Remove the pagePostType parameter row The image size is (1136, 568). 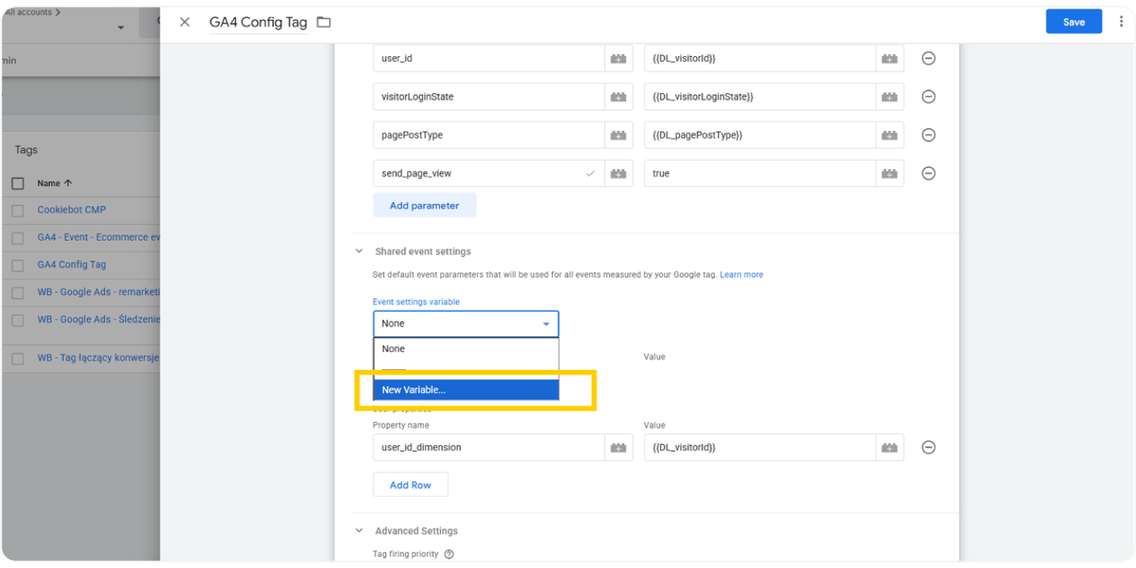point(928,135)
